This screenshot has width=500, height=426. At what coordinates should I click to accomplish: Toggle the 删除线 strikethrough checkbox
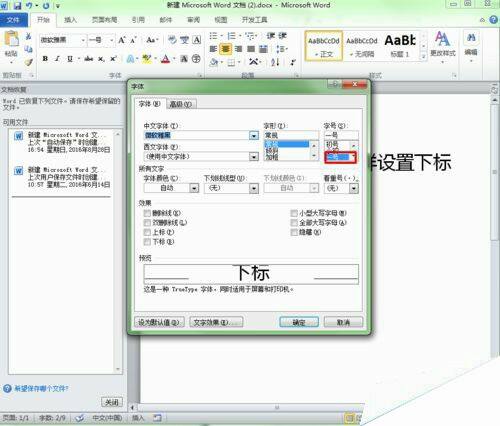(147, 213)
